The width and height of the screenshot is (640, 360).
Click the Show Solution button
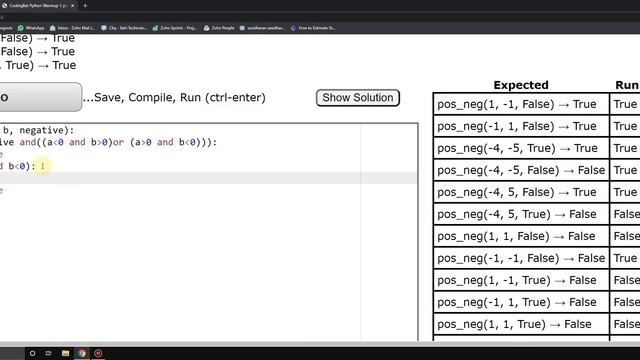(358, 98)
